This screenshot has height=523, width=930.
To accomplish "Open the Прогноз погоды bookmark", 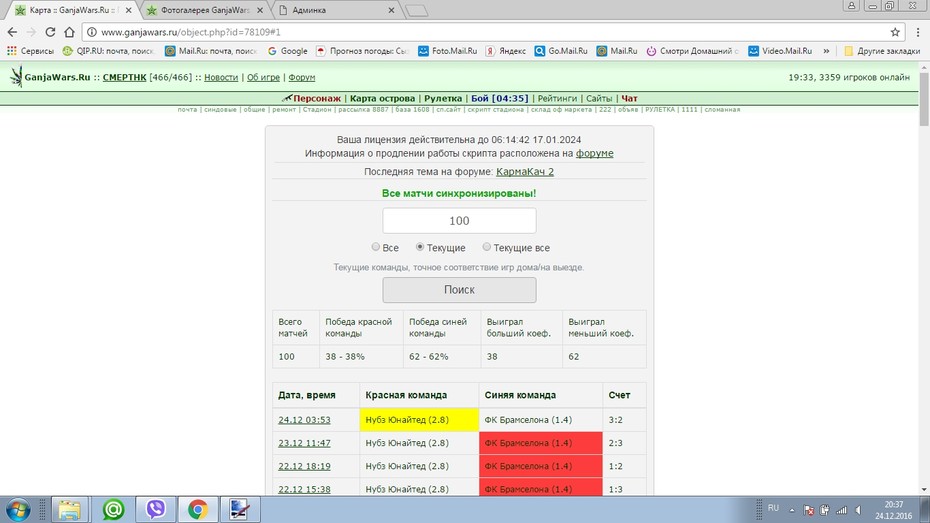I will 362,51.
